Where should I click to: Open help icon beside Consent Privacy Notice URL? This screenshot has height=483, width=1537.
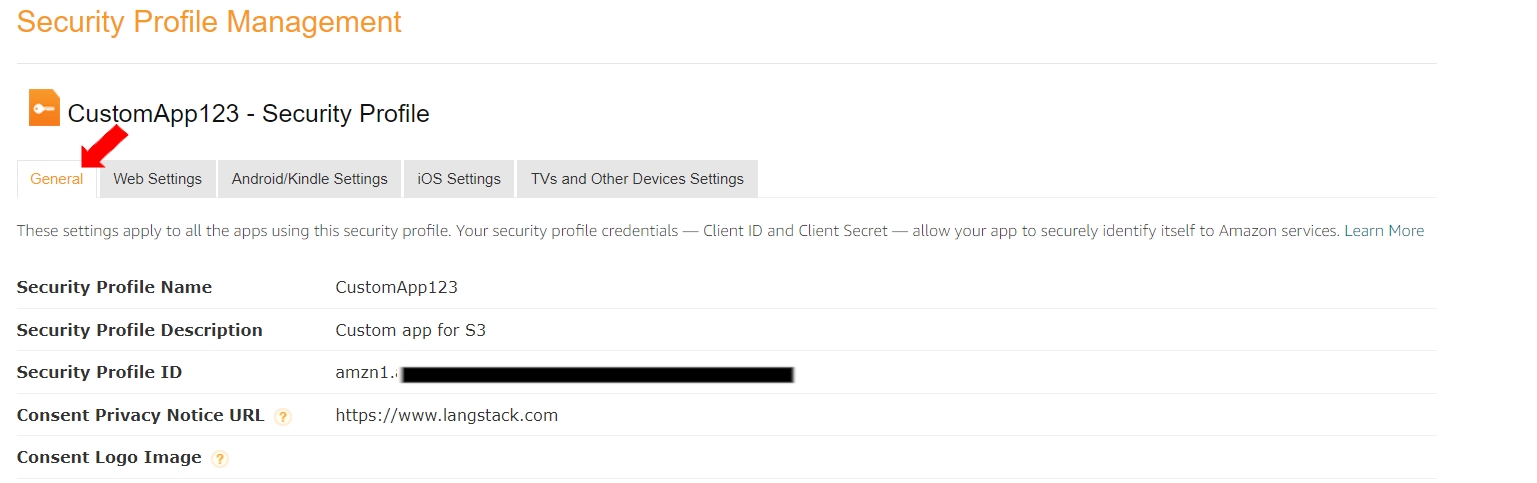(x=283, y=417)
